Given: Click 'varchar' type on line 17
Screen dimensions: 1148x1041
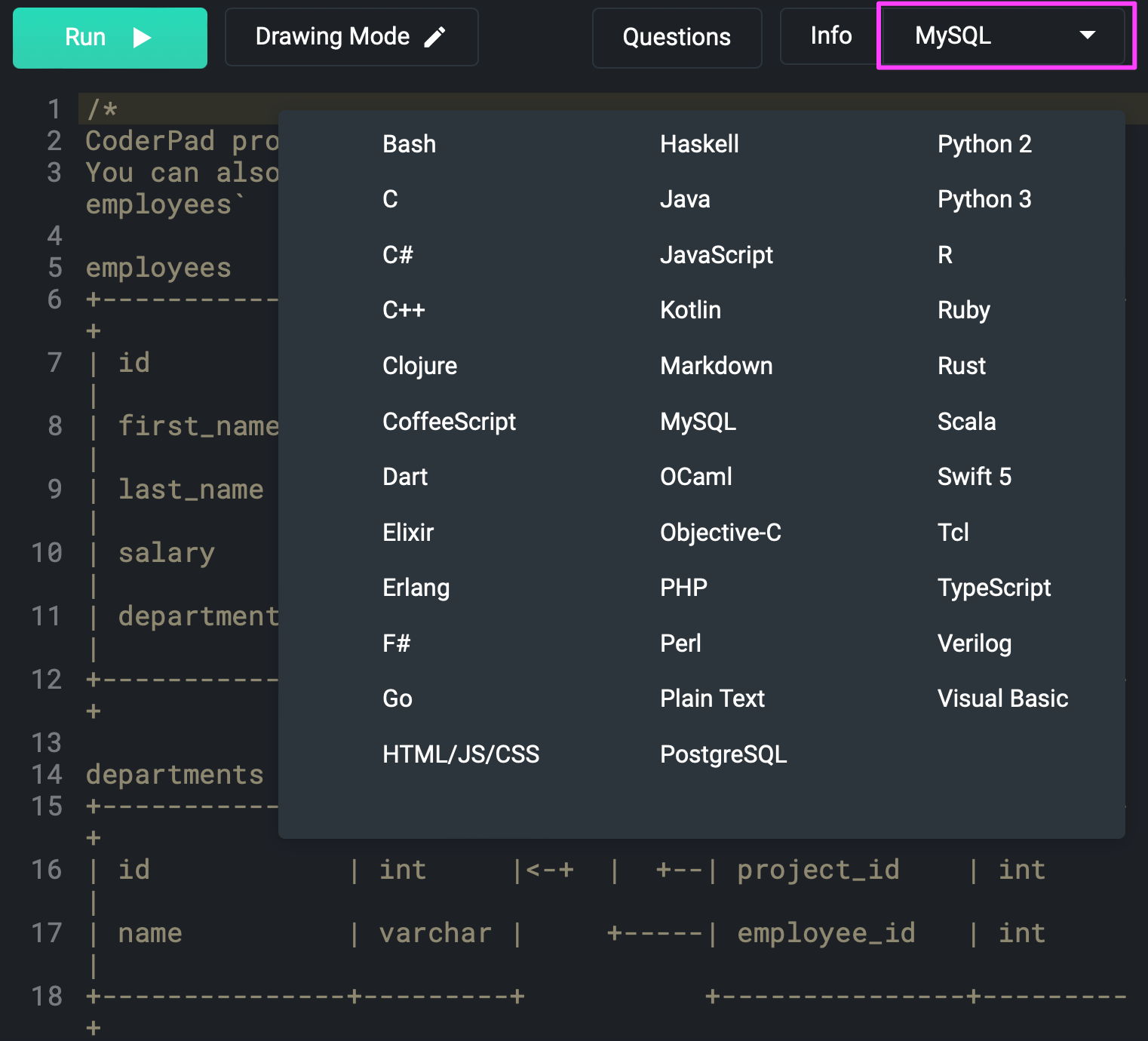Looking at the screenshot, I should click(435, 933).
